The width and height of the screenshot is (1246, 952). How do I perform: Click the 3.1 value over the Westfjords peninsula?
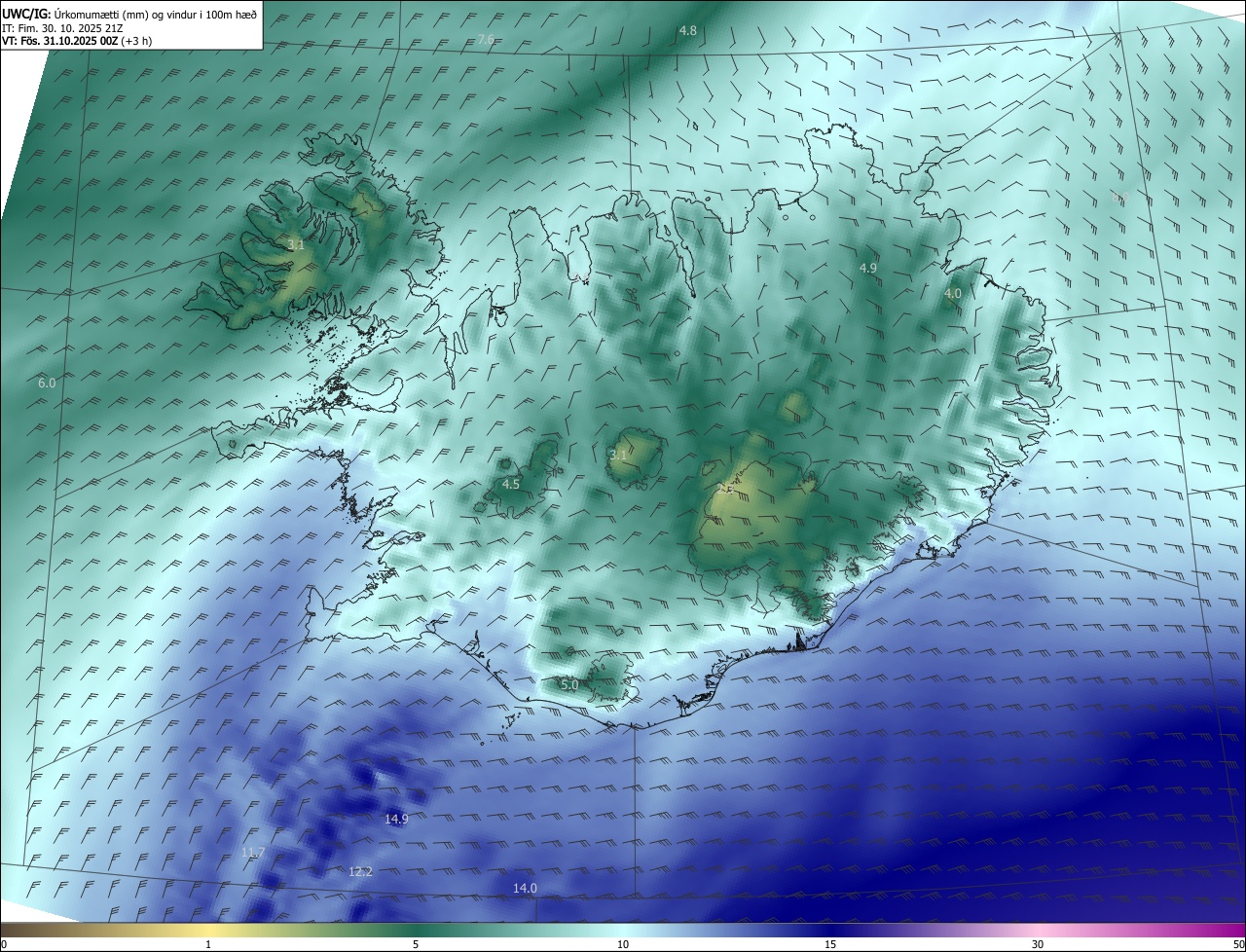point(296,245)
